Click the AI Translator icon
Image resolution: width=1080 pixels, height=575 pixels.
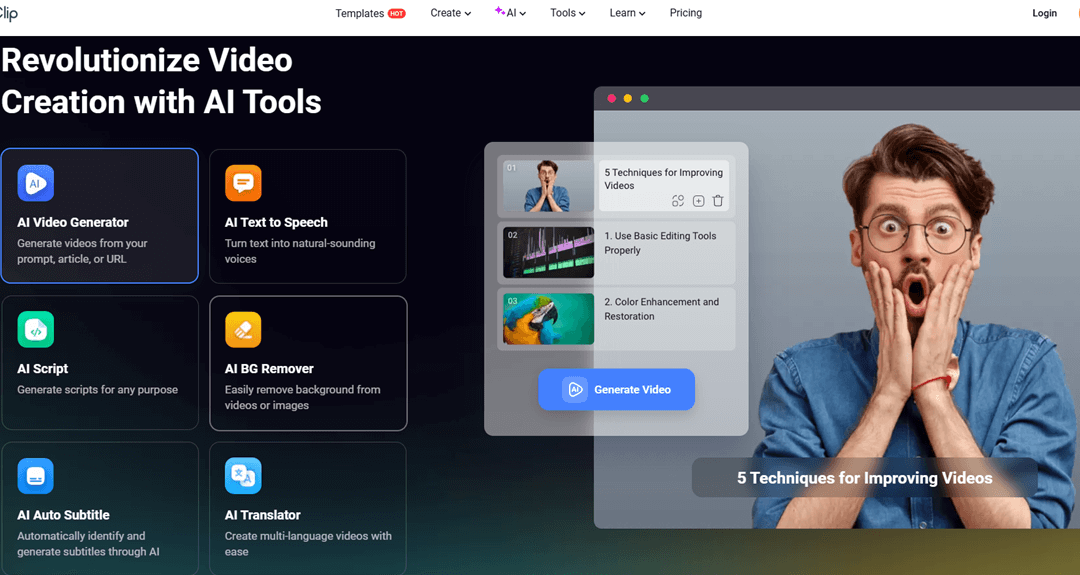click(243, 476)
